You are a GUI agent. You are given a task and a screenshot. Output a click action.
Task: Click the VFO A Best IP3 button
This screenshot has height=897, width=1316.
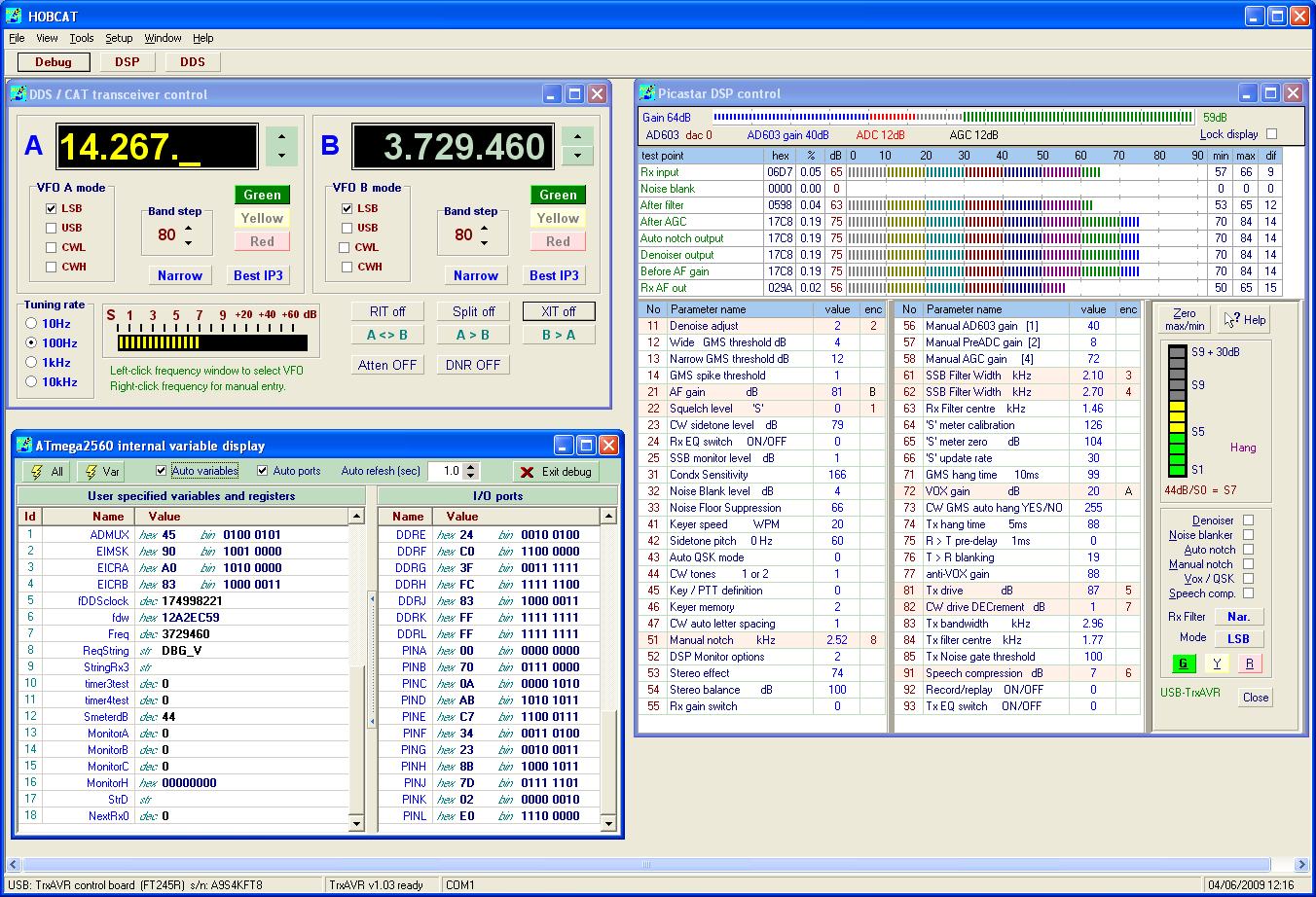tap(258, 275)
